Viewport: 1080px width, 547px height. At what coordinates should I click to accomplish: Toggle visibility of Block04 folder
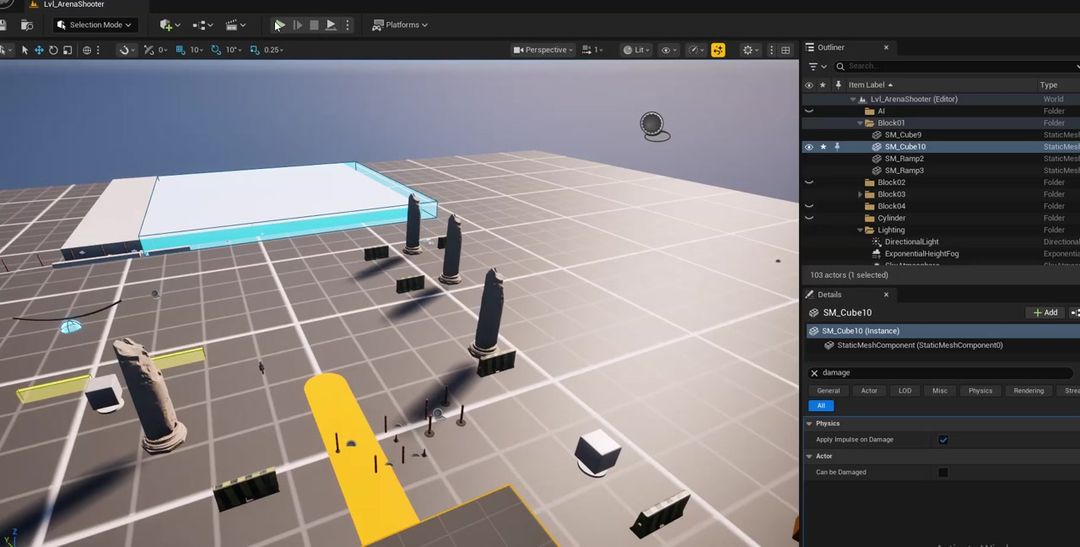tap(809, 206)
